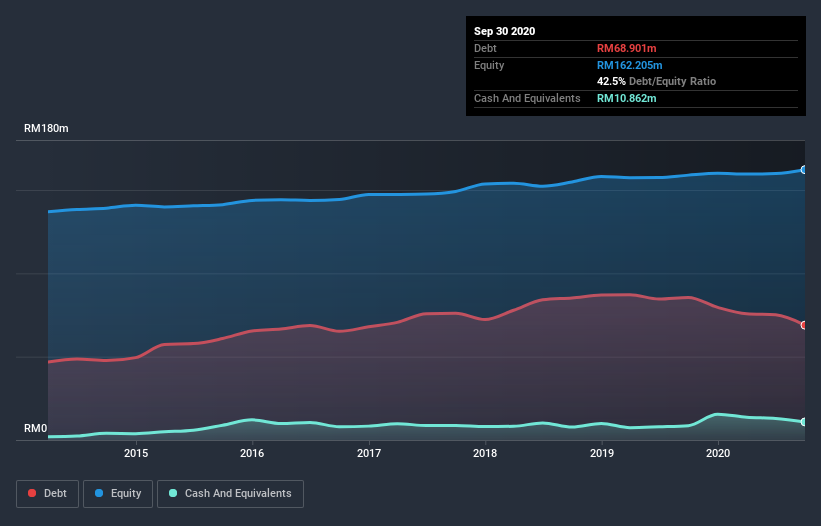Click the Equity row label in tooltip
The width and height of the screenshot is (821, 526).
coord(489,65)
